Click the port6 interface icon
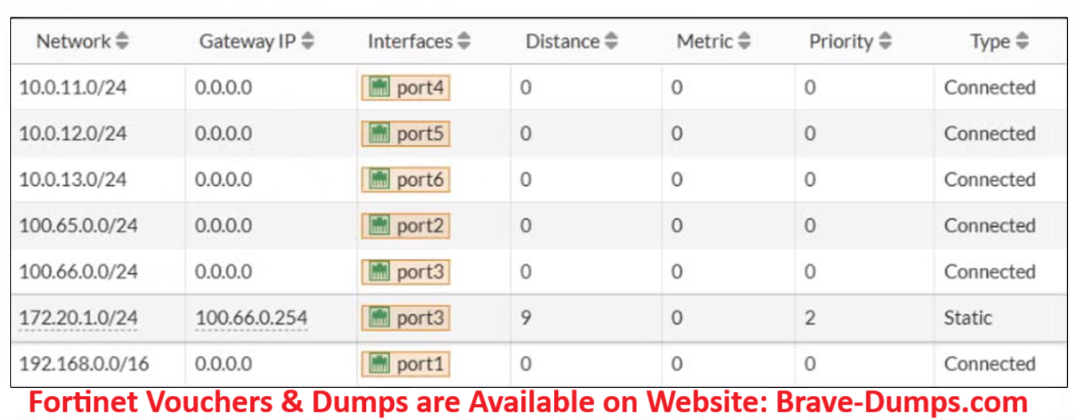Viewport: 1076px width, 420px height. [379, 180]
